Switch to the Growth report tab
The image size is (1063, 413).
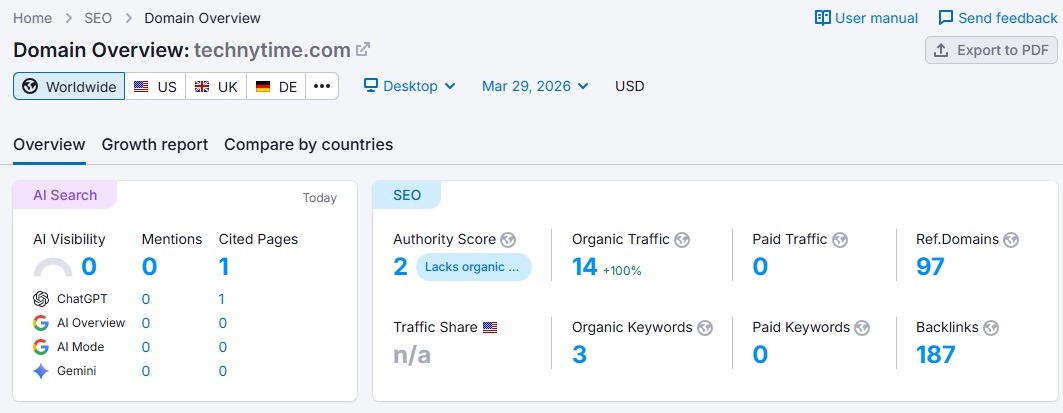point(155,145)
